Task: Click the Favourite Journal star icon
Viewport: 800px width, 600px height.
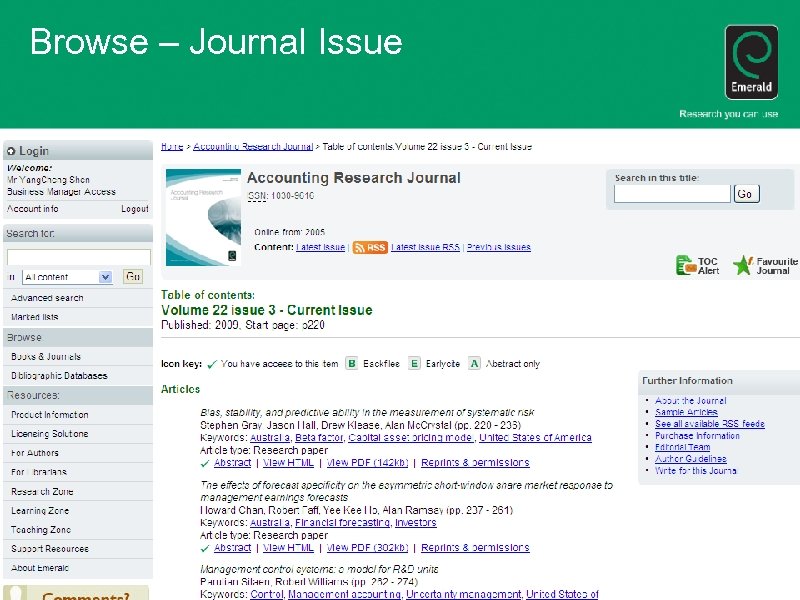Action: [x=743, y=264]
